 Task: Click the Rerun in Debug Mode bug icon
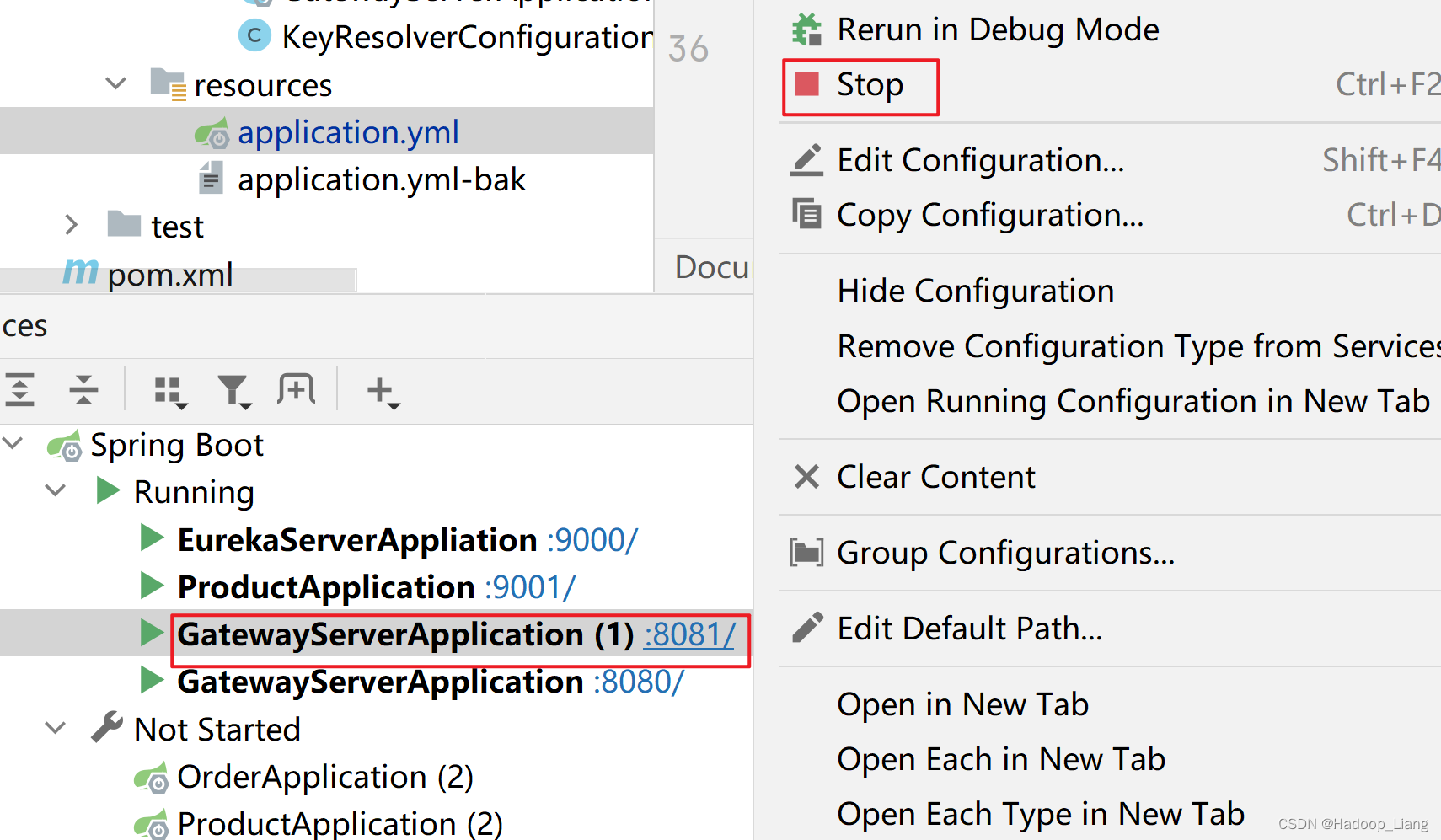coord(806,30)
